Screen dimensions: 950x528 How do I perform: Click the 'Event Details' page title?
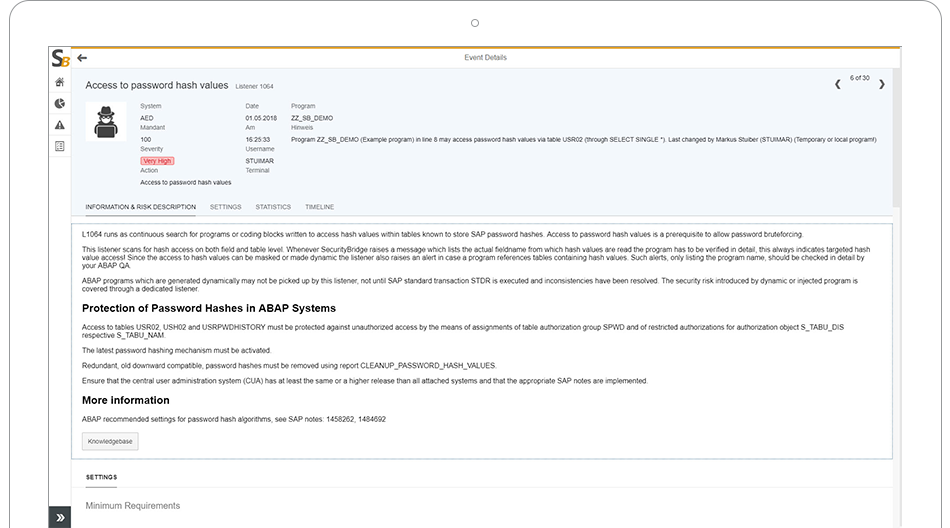[x=485, y=58]
